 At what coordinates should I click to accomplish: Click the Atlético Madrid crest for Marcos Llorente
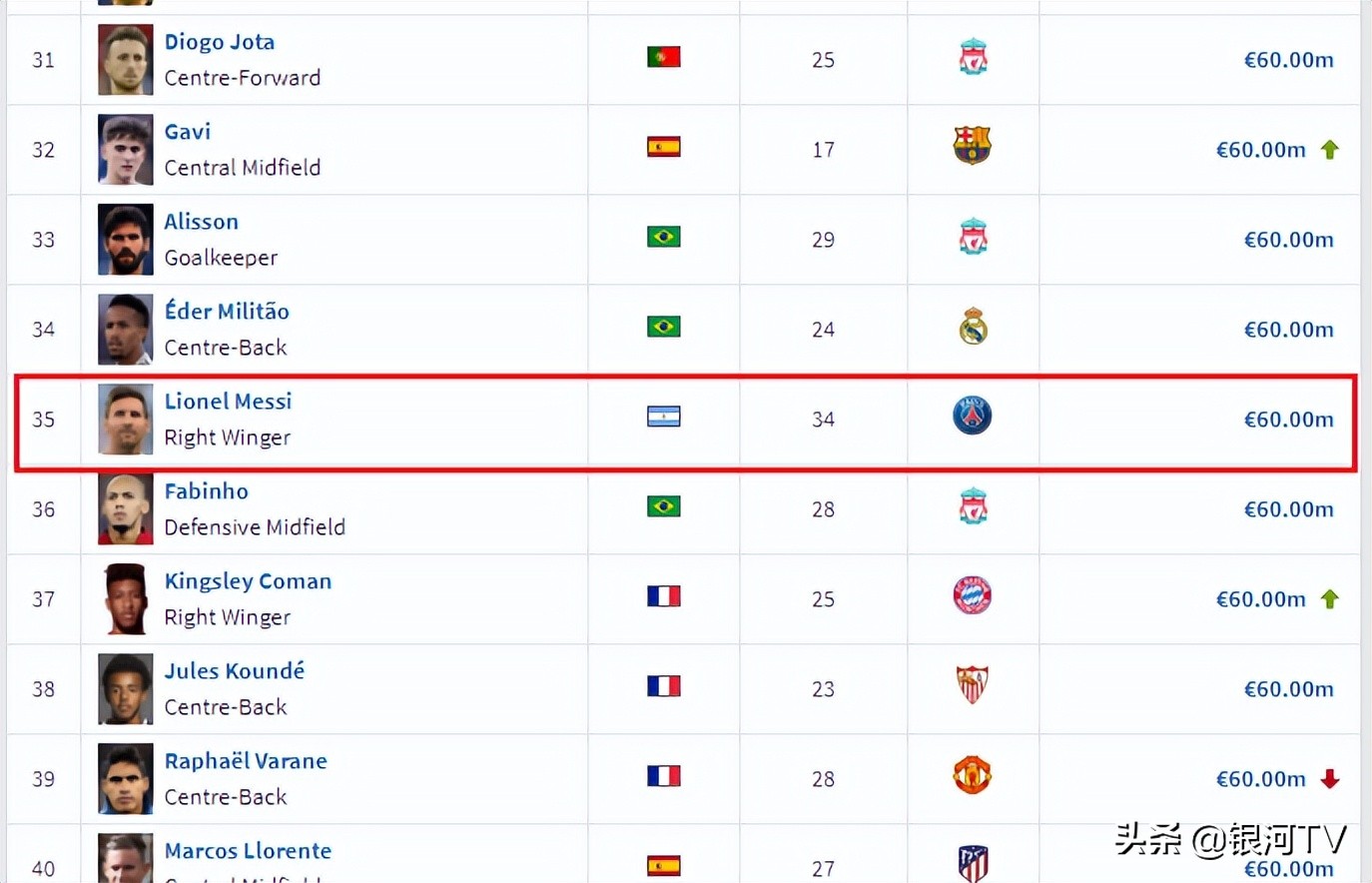973,863
